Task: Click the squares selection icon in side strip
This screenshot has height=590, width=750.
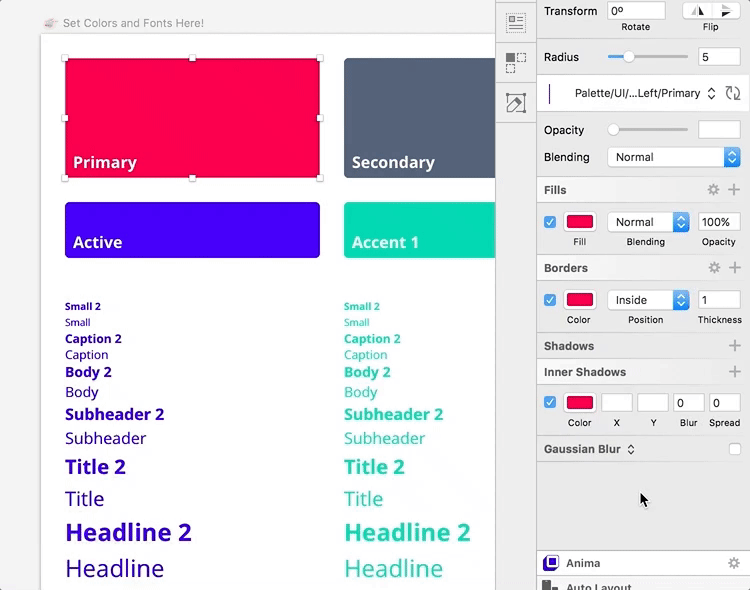Action: (x=516, y=63)
